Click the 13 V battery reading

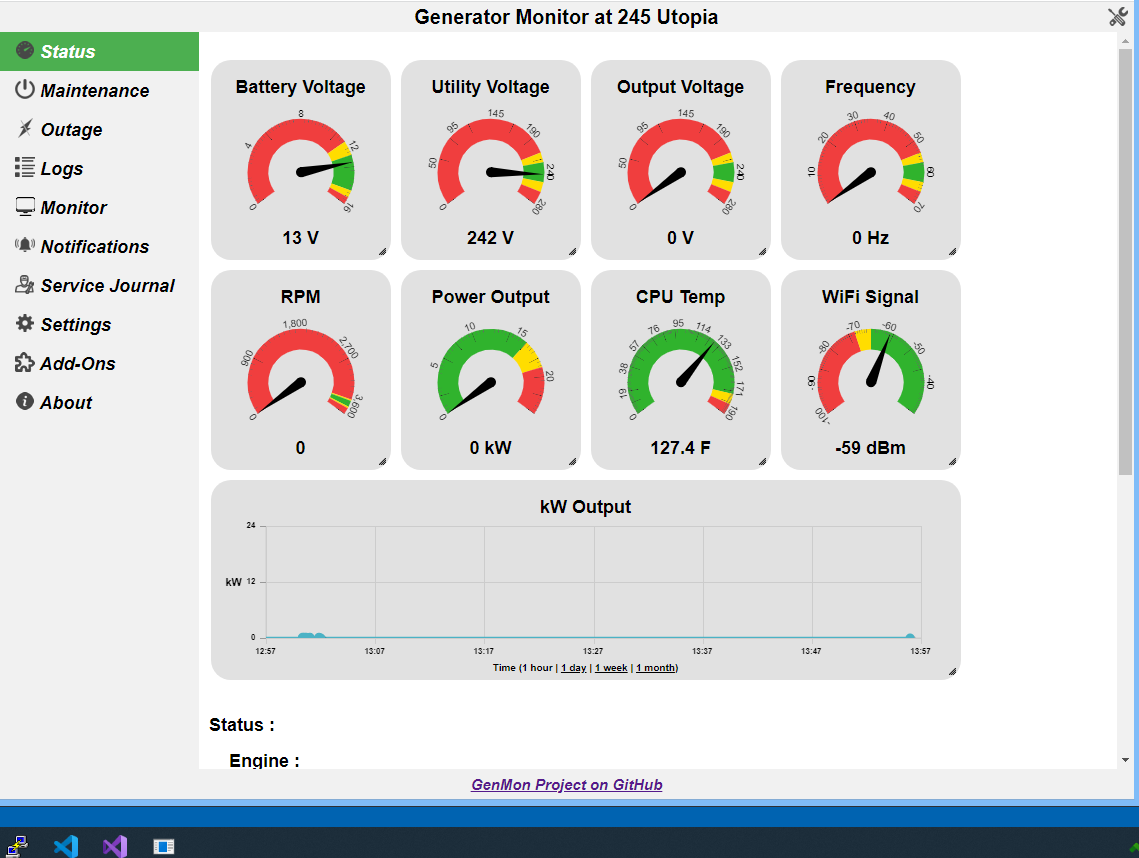coord(301,238)
